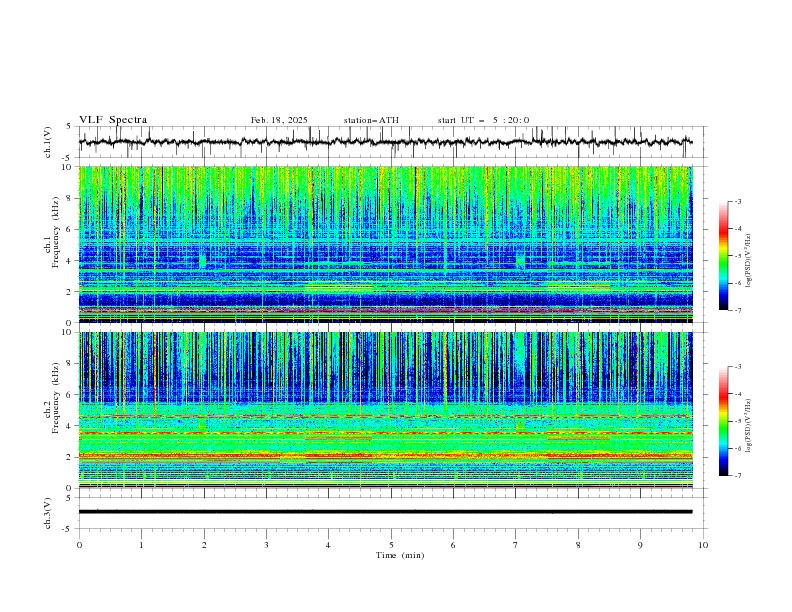Screen dimensions: 792x612
Task: Click the time axis tick label "2"
Action: tap(204, 545)
